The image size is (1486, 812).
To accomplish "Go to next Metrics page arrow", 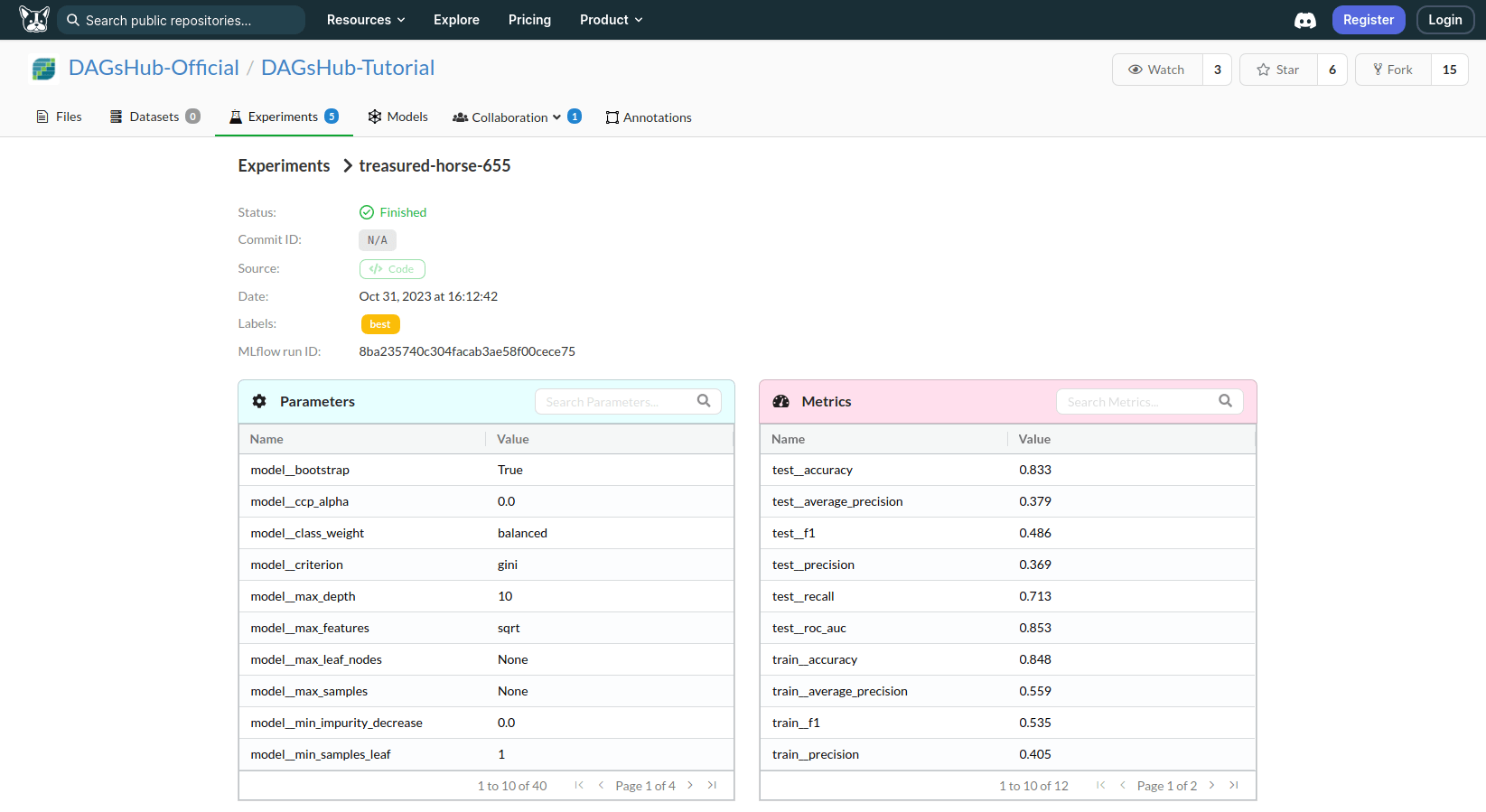I will (x=1211, y=785).
